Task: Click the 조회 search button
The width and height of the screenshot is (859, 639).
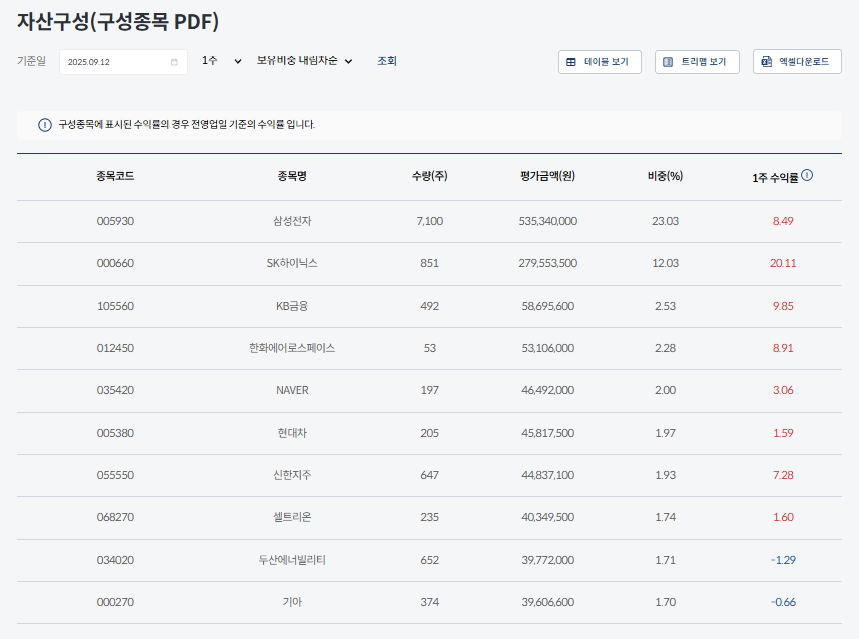Action: [387, 61]
